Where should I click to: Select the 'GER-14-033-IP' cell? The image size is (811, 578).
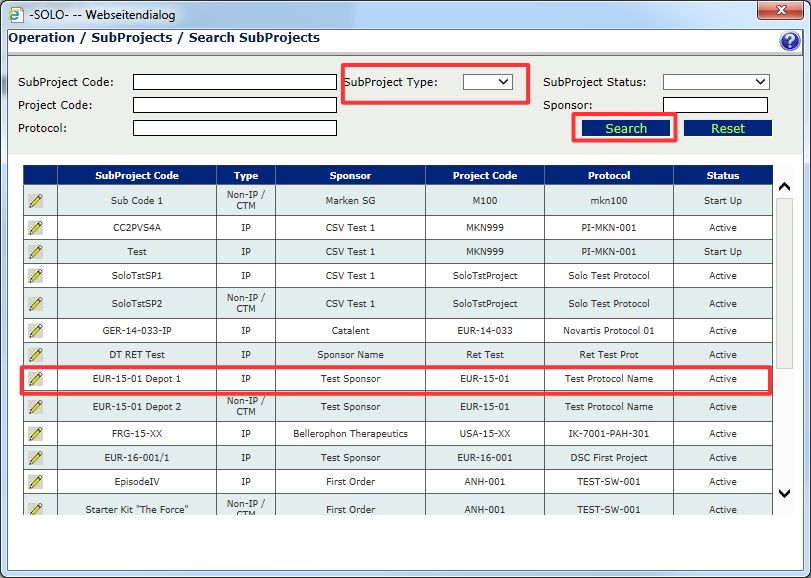[137, 330]
